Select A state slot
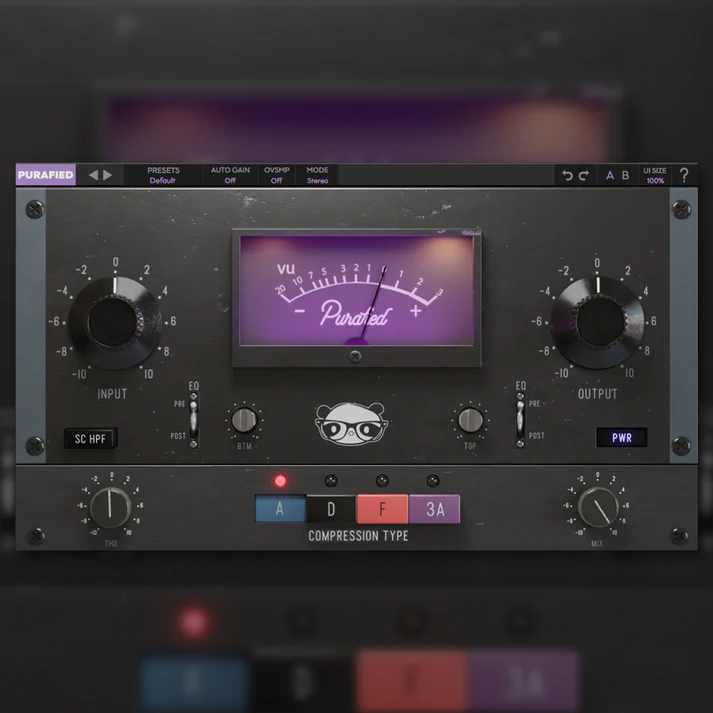 (610, 175)
